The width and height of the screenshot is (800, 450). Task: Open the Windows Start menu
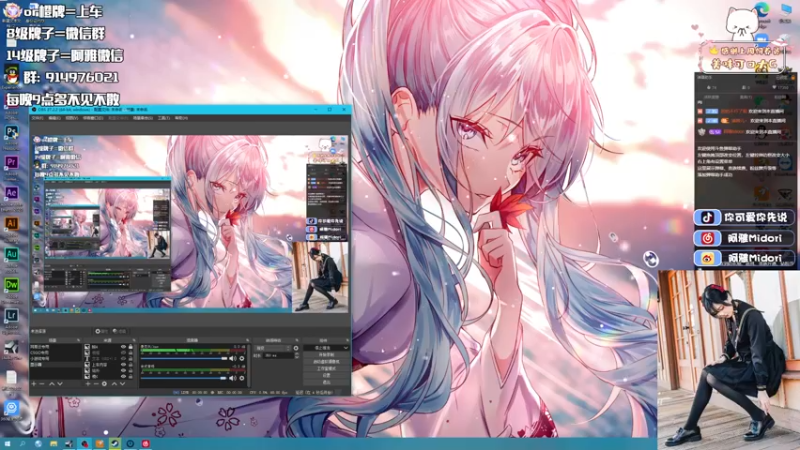[x=8, y=444]
